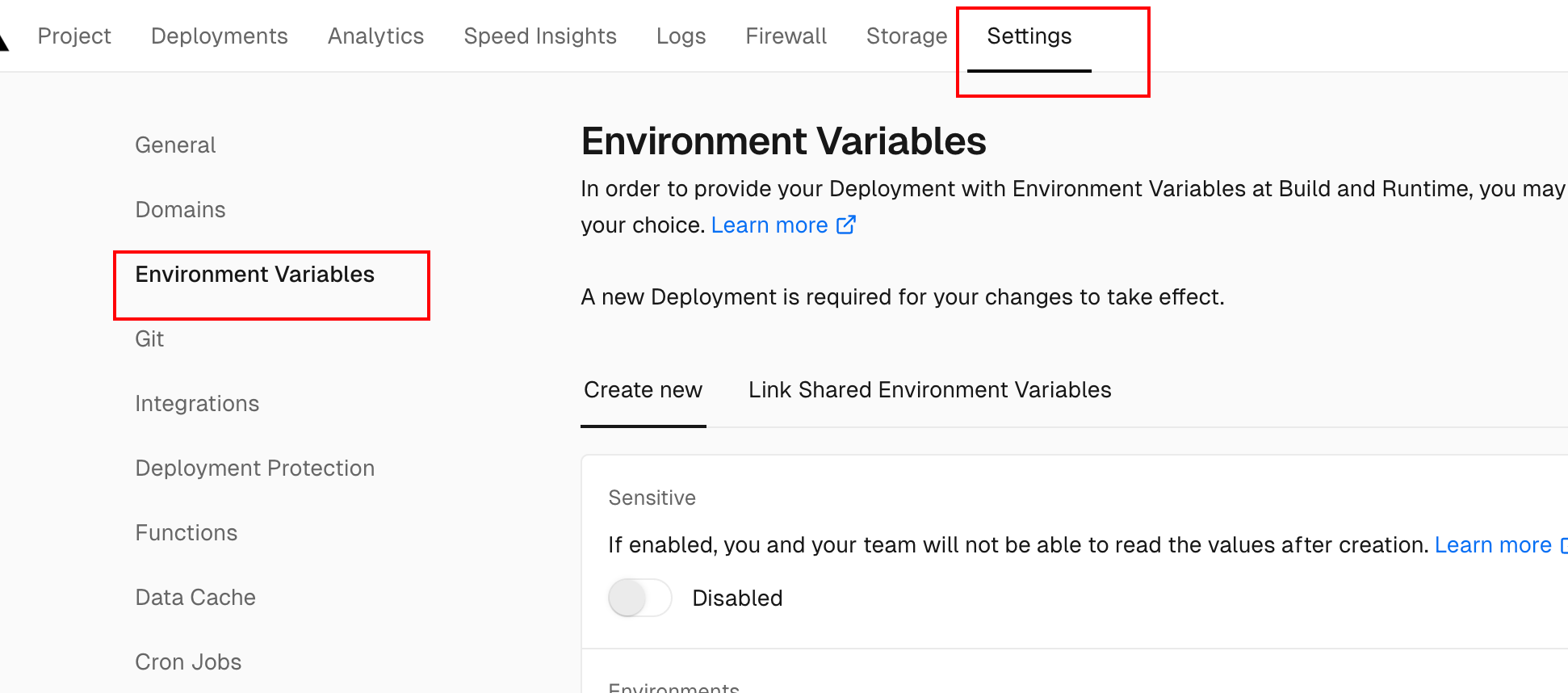Click Learn more link about Sensitive values
The height and width of the screenshot is (693, 1568).
1492,545
